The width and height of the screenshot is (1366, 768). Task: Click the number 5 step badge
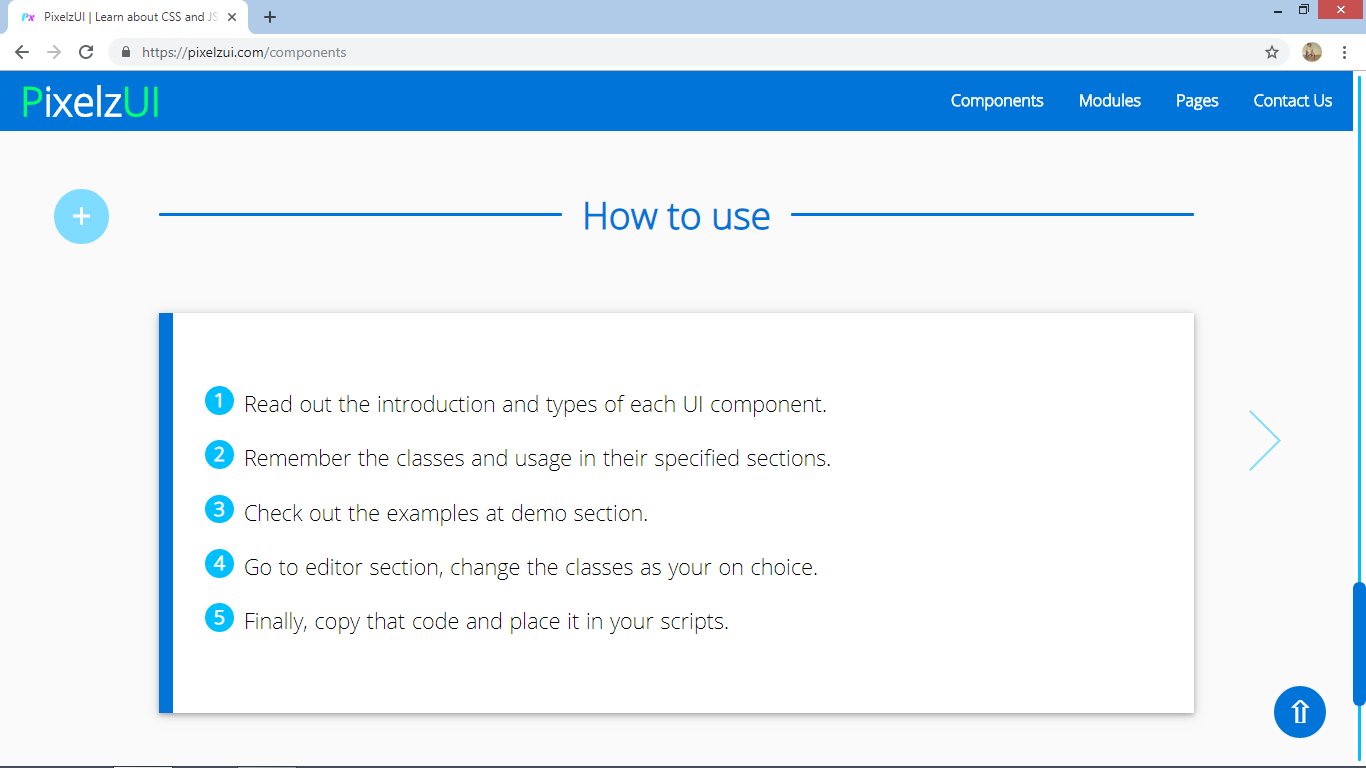219,617
